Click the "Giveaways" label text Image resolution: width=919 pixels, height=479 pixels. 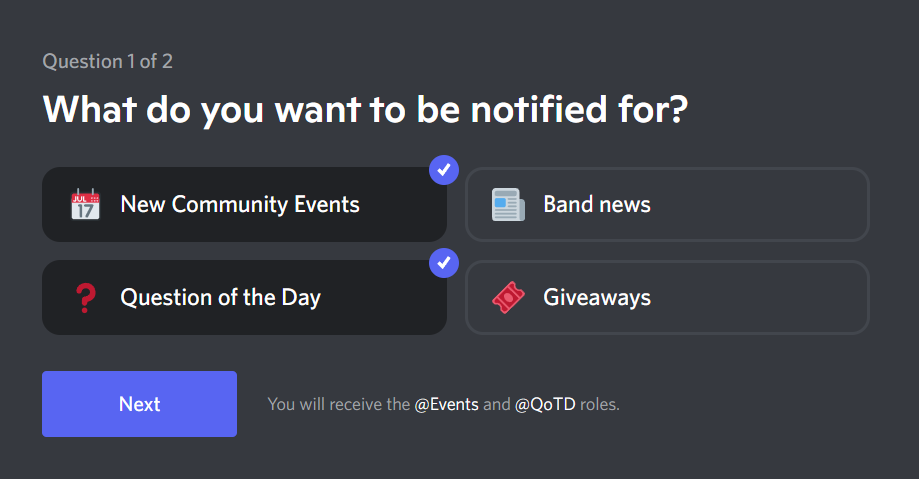click(596, 298)
